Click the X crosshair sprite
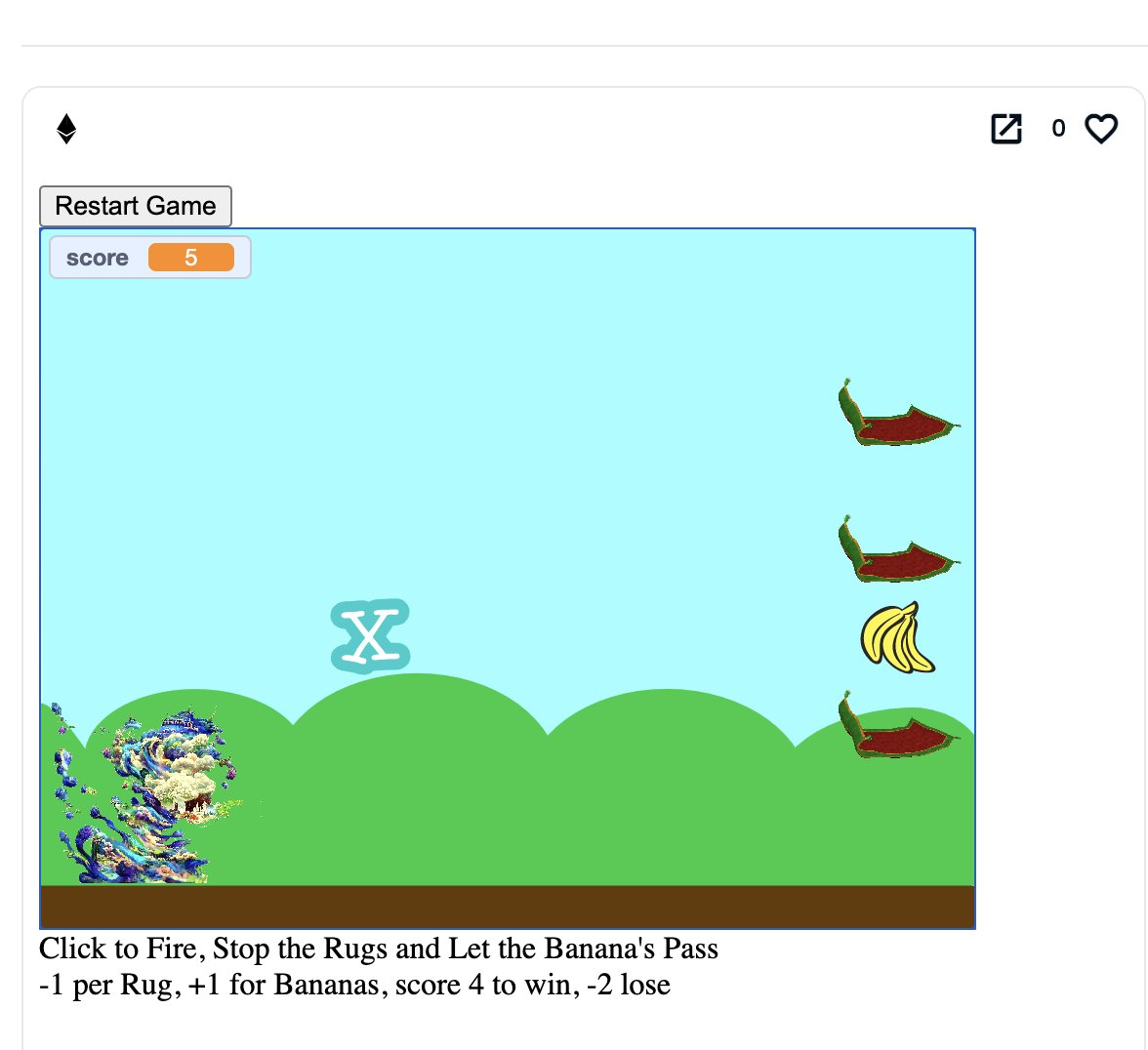This screenshot has height=1050, width=1148. pyautogui.click(x=370, y=636)
